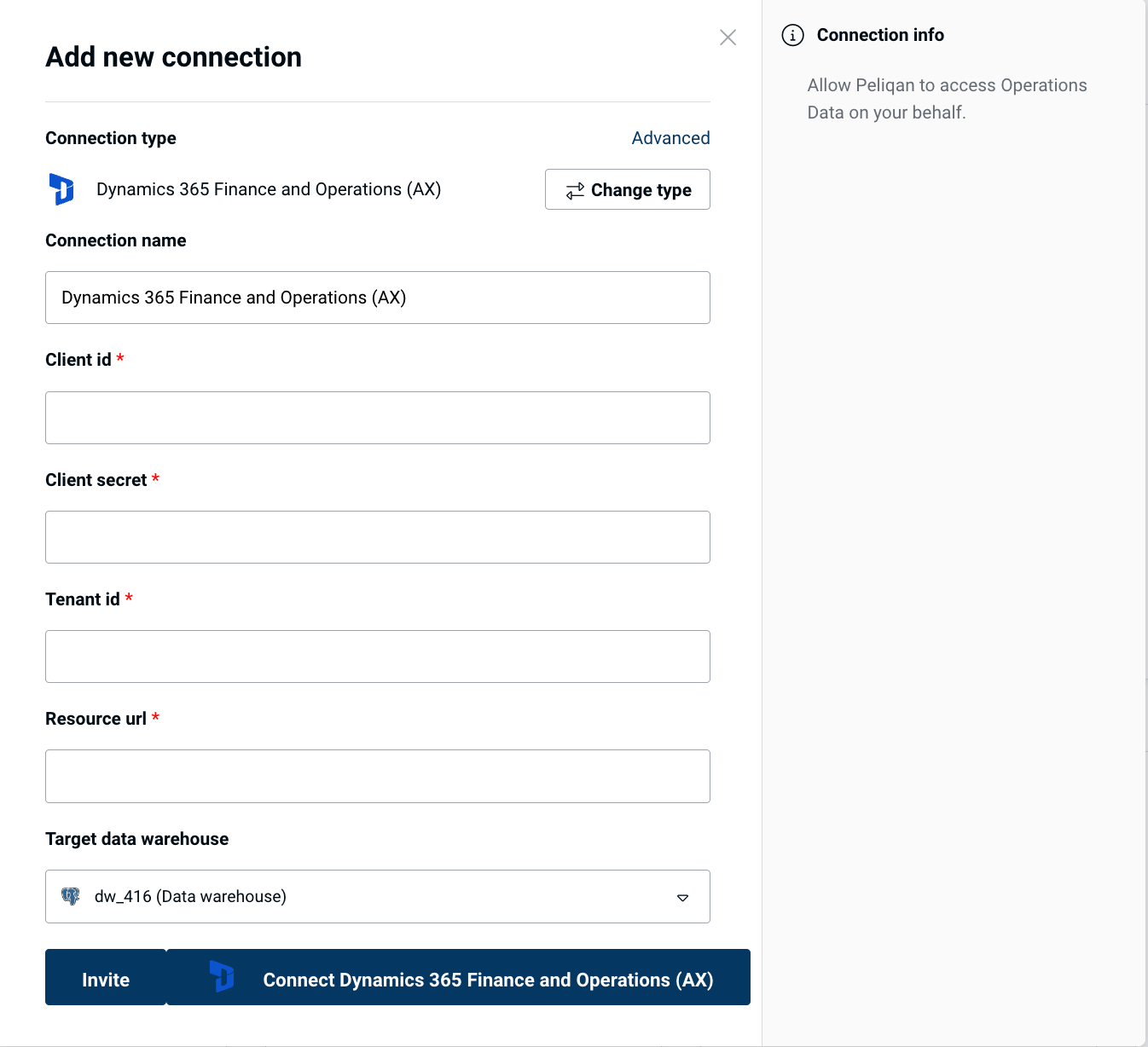Click the Invite button
Viewport: 1148px width, 1047px height.
pyautogui.click(x=106, y=977)
